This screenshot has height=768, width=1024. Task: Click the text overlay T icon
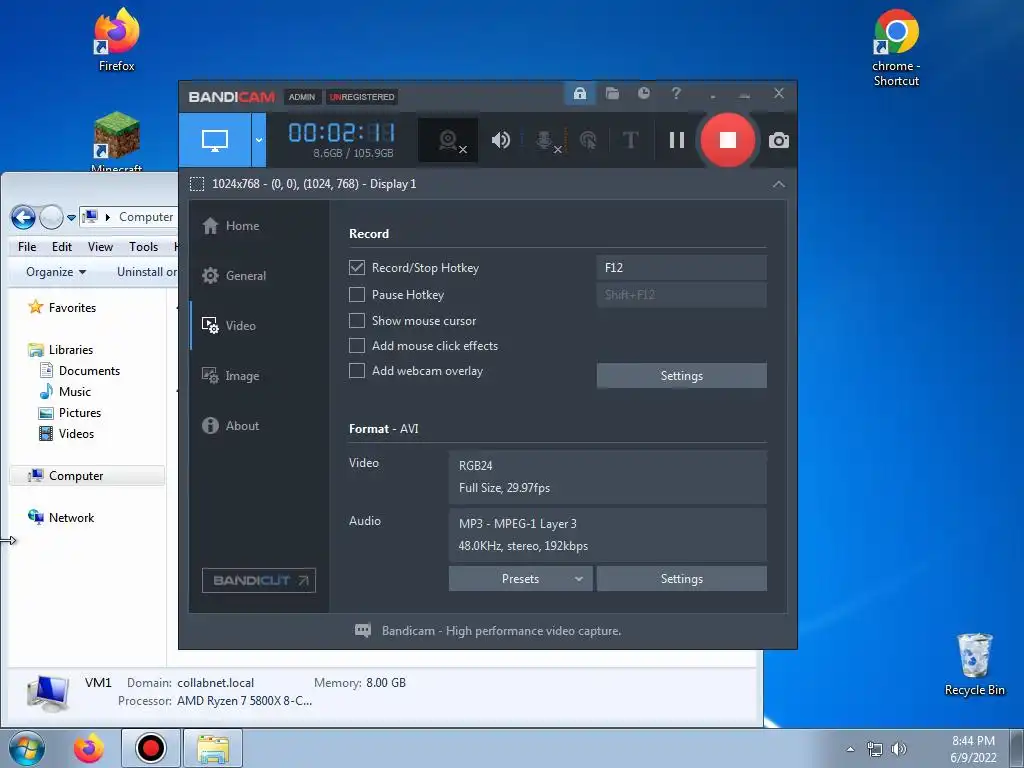(630, 140)
